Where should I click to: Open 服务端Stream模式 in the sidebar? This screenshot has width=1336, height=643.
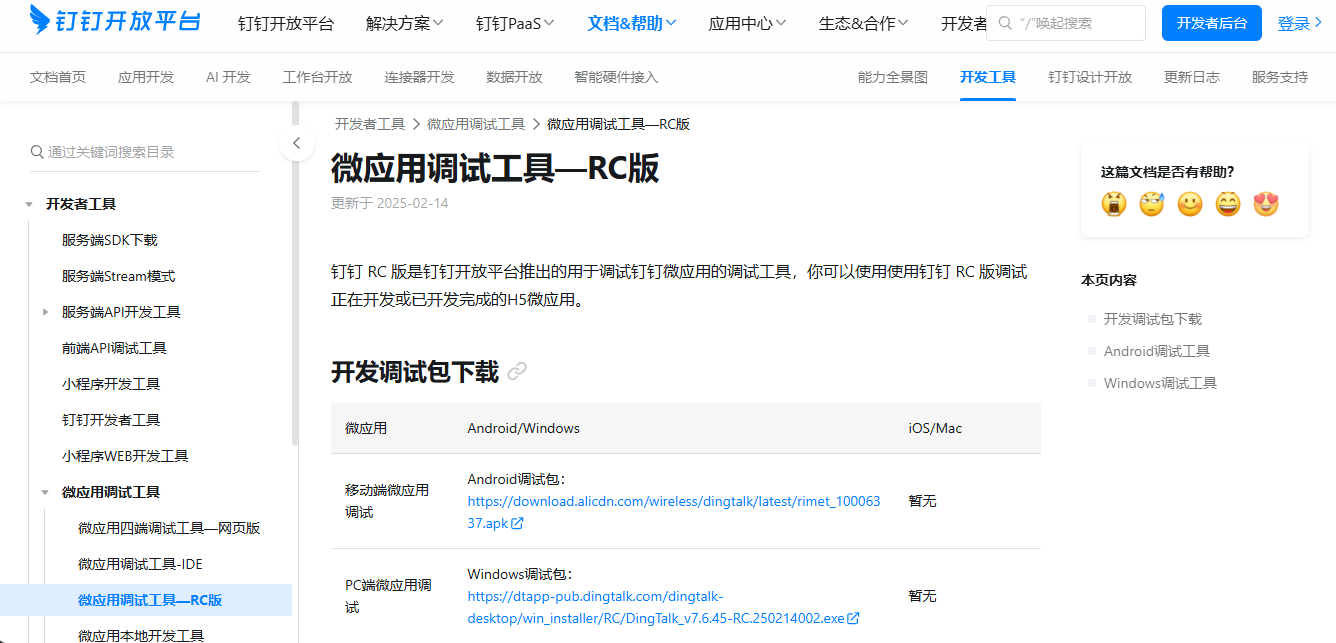pyautogui.click(x=119, y=276)
